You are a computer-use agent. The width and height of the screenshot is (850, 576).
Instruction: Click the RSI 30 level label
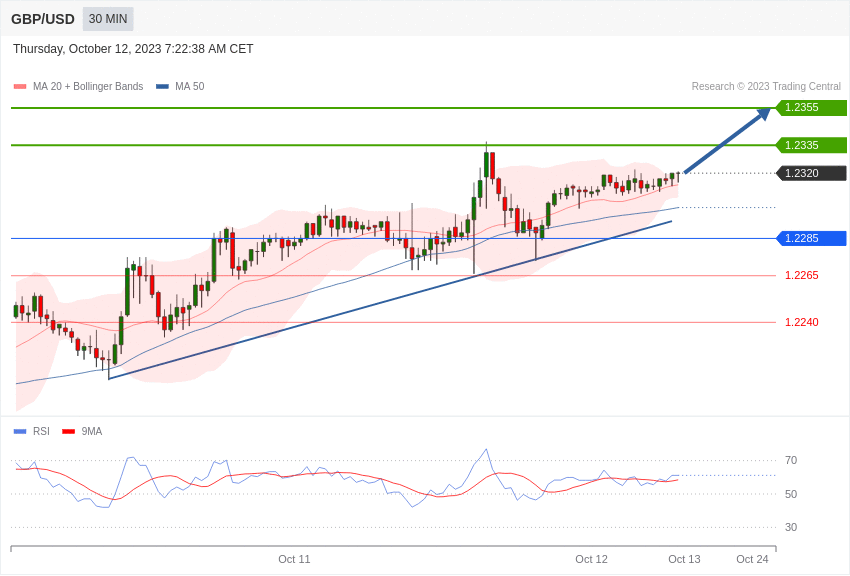tap(791, 527)
